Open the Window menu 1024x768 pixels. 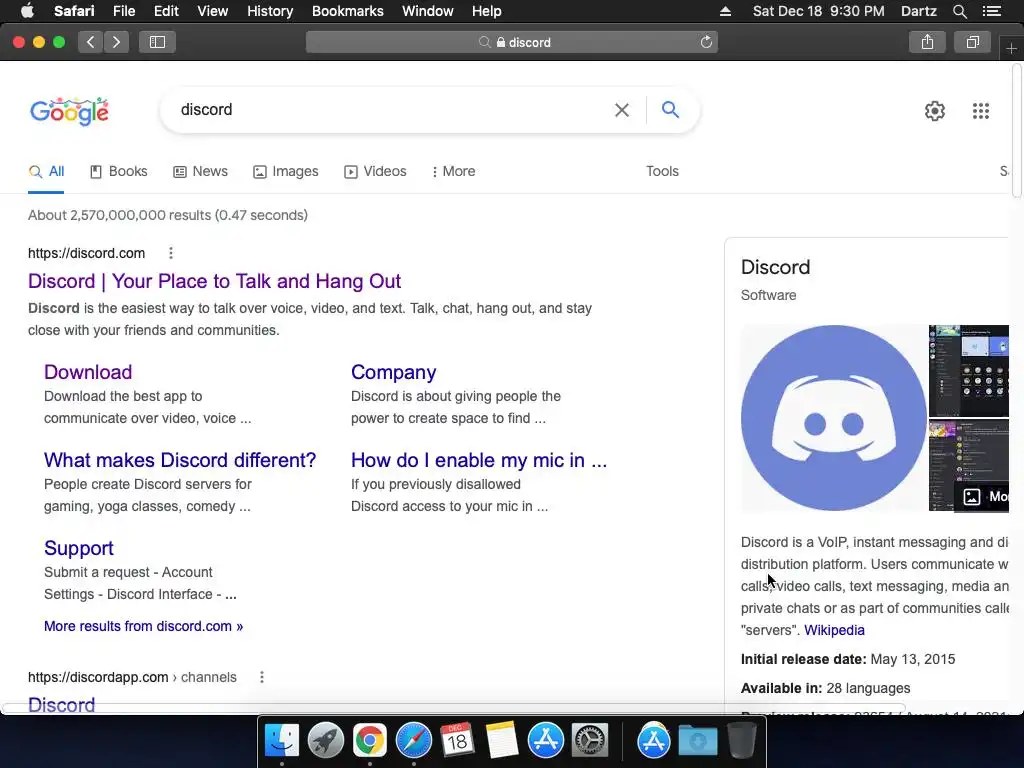(x=427, y=11)
